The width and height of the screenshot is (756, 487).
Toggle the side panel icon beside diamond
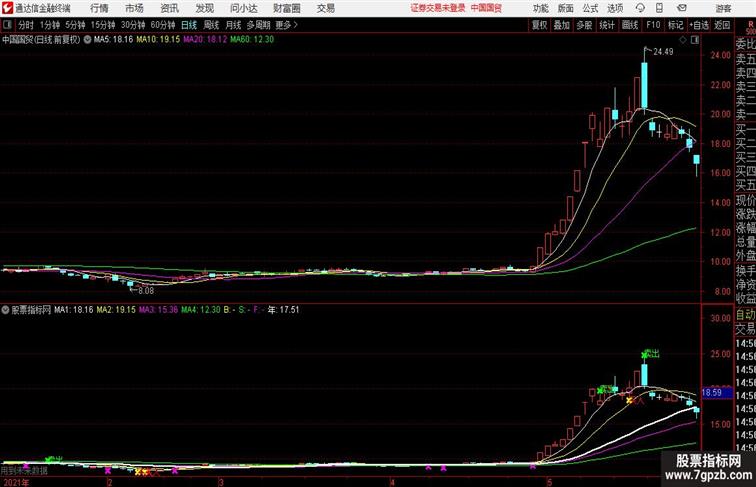pyautogui.click(x=695, y=40)
